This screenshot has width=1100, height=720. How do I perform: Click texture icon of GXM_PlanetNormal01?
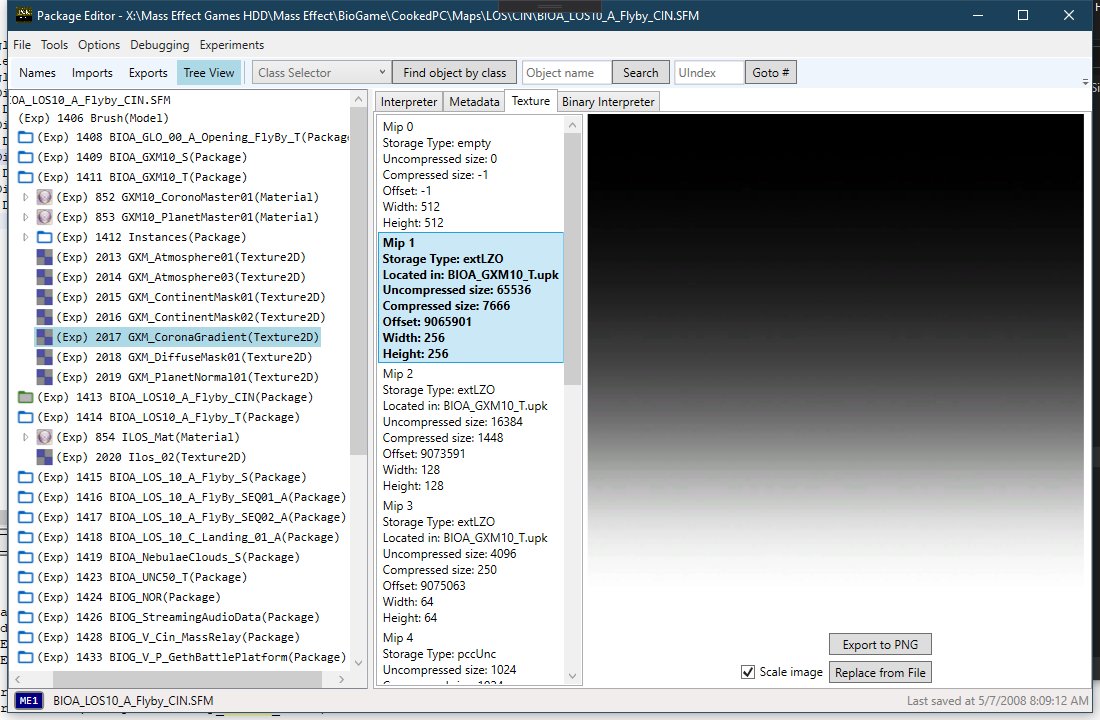point(44,378)
